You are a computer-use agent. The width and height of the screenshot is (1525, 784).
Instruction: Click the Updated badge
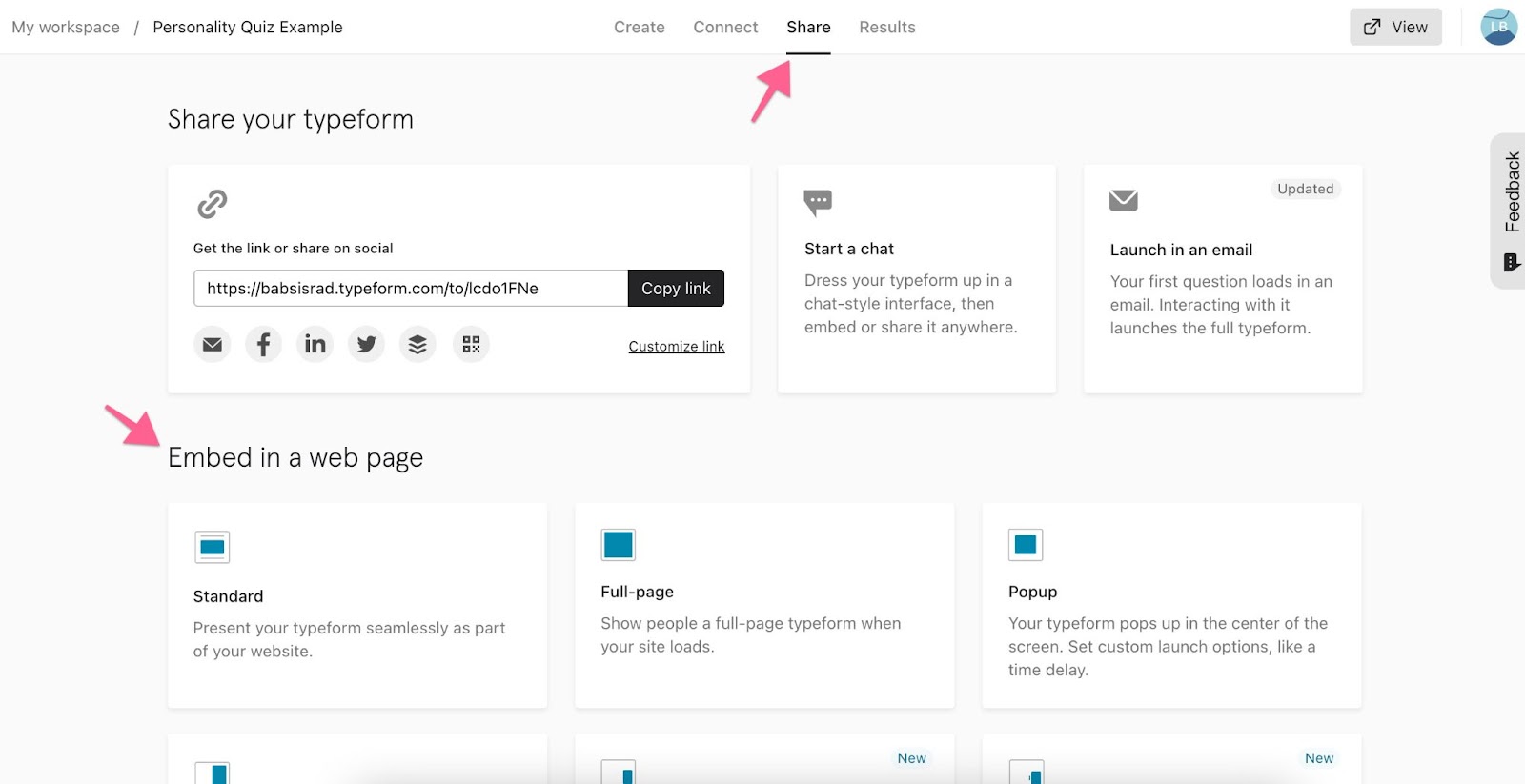point(1305,189)
